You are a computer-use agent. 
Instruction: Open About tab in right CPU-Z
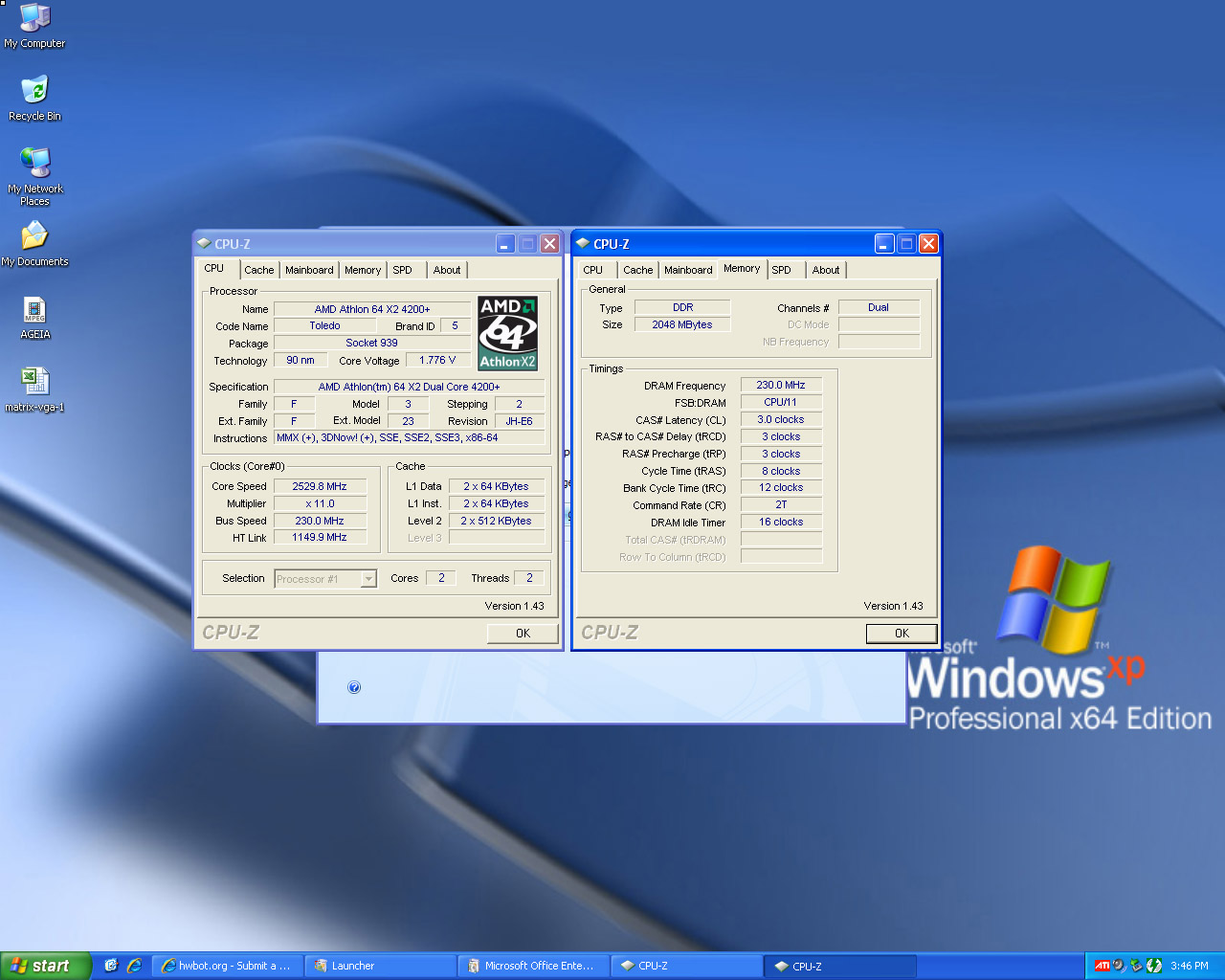tap(826, 270)
